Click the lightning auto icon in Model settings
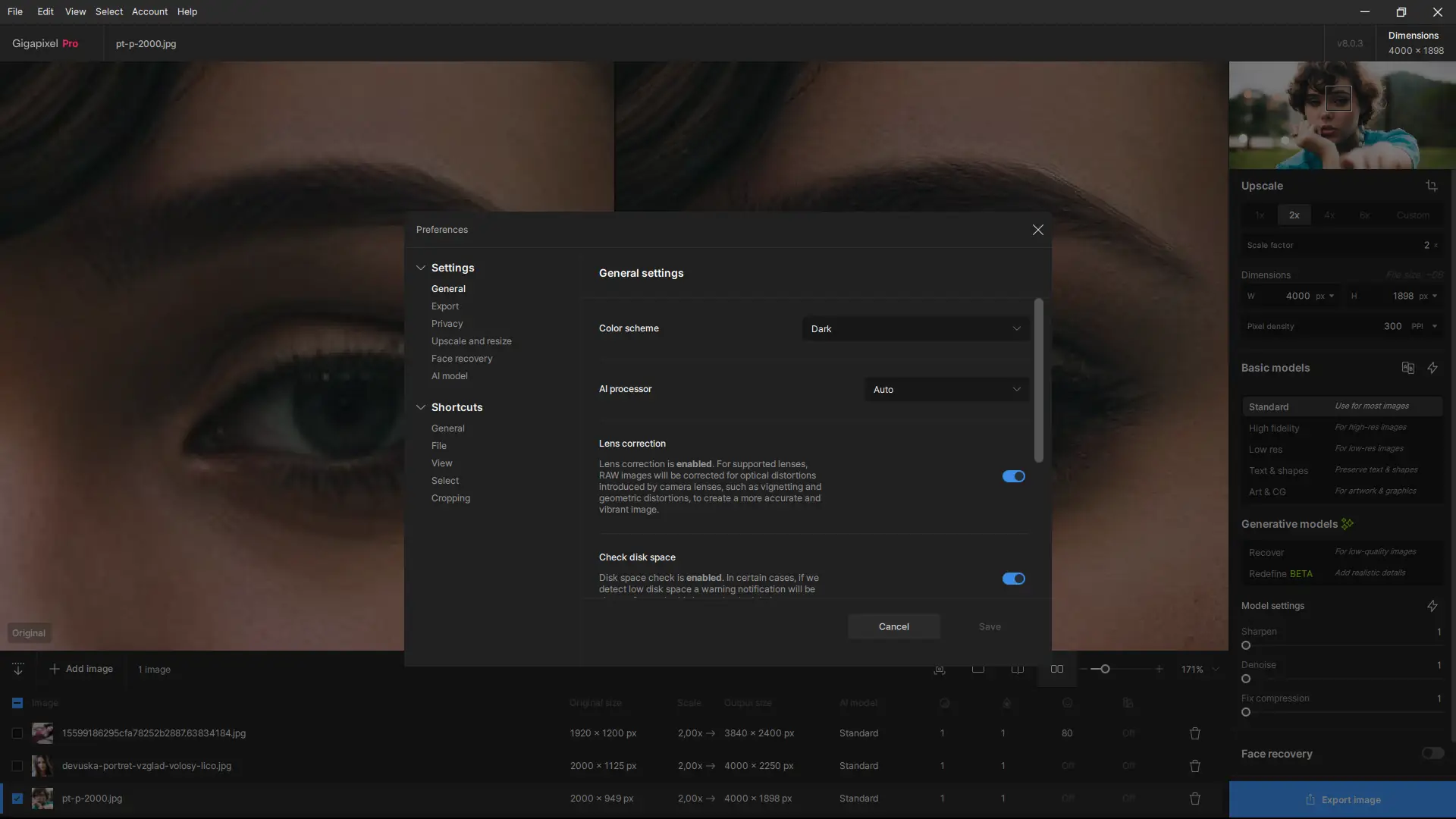 (1432, 606)
